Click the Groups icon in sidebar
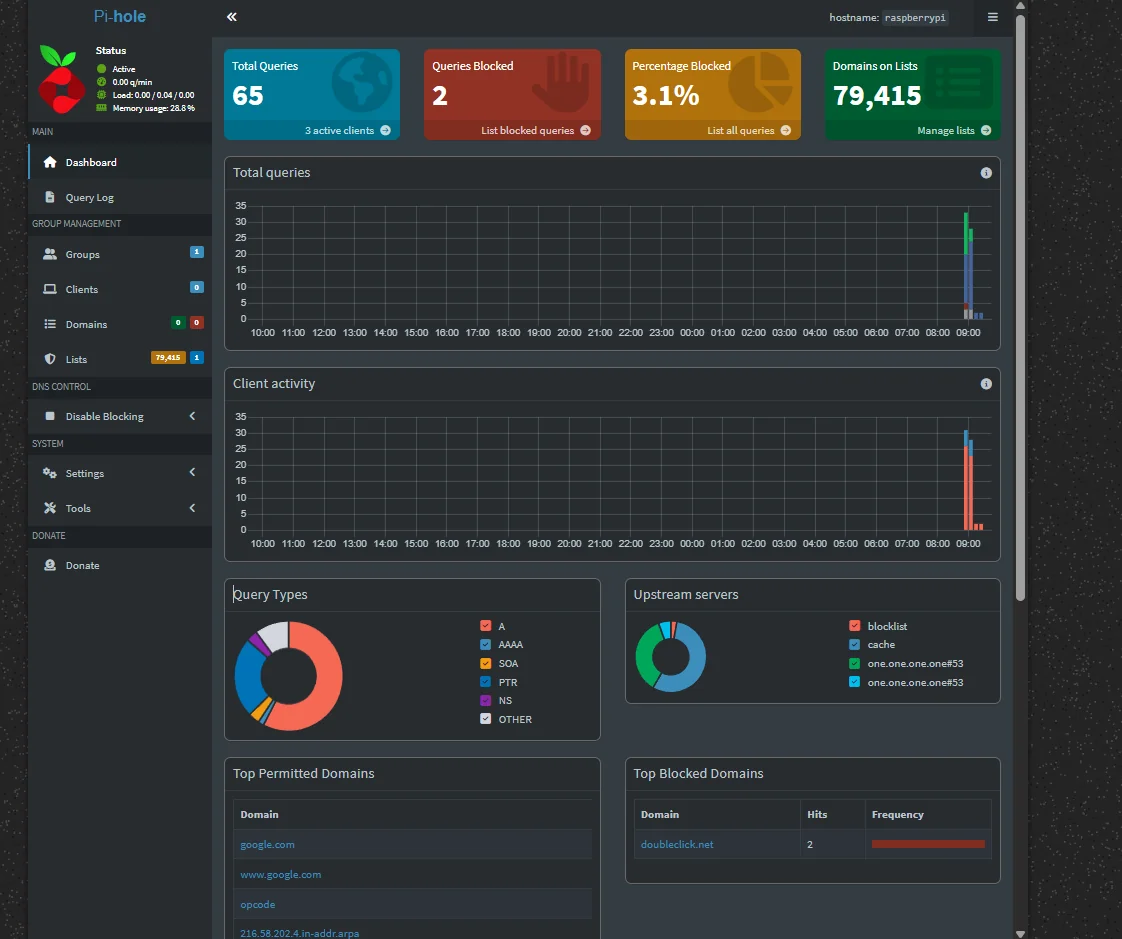Screen dimensions: 1122x939 50,255
